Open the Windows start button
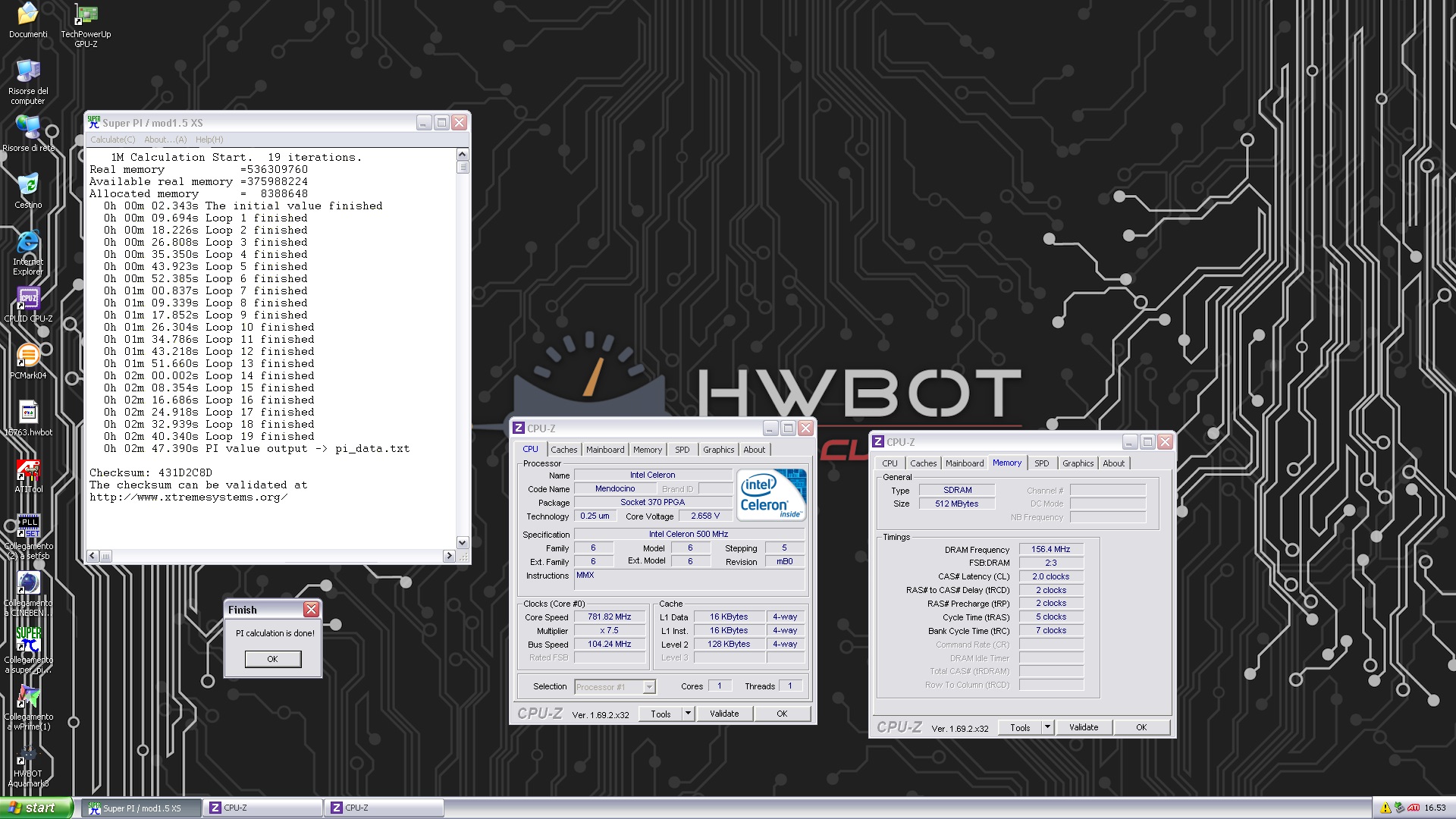Image resolution: width=1456 pixels, height=819 pixels. coord(36,808)
